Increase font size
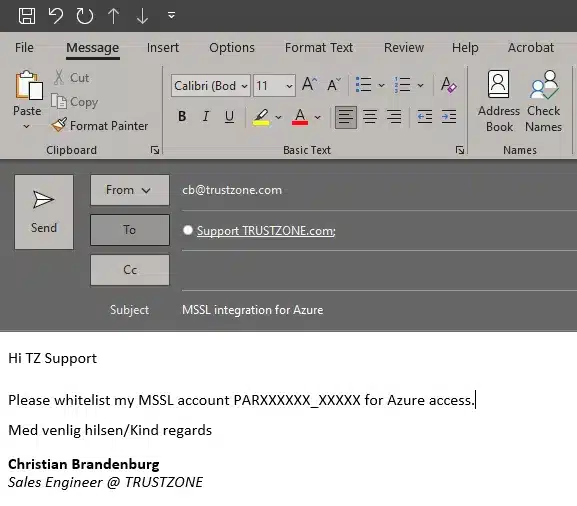This screenshot has width=577, height=506. pyautogui.click(x=309, y=84)
